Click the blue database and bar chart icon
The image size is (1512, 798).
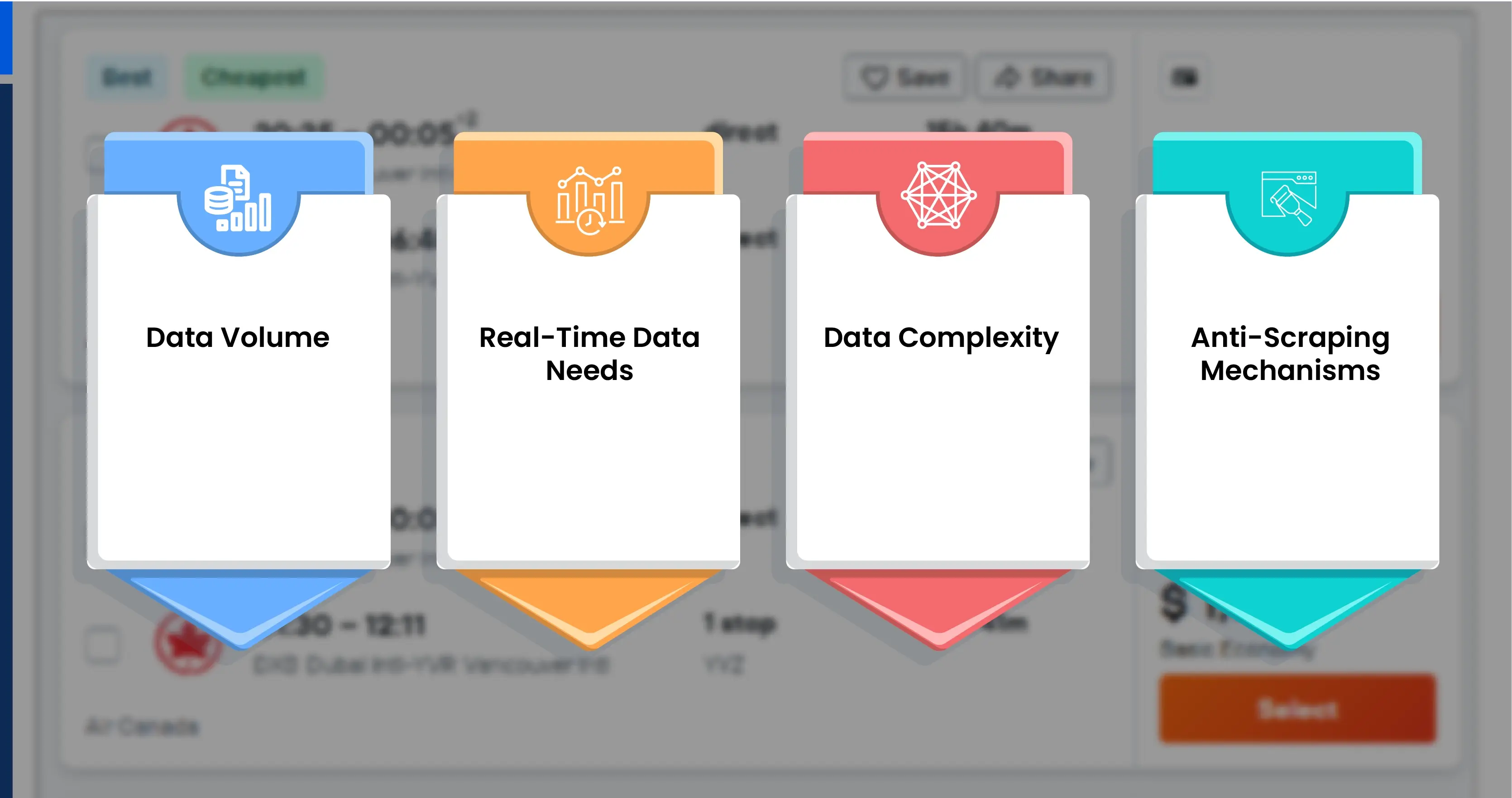238,198
